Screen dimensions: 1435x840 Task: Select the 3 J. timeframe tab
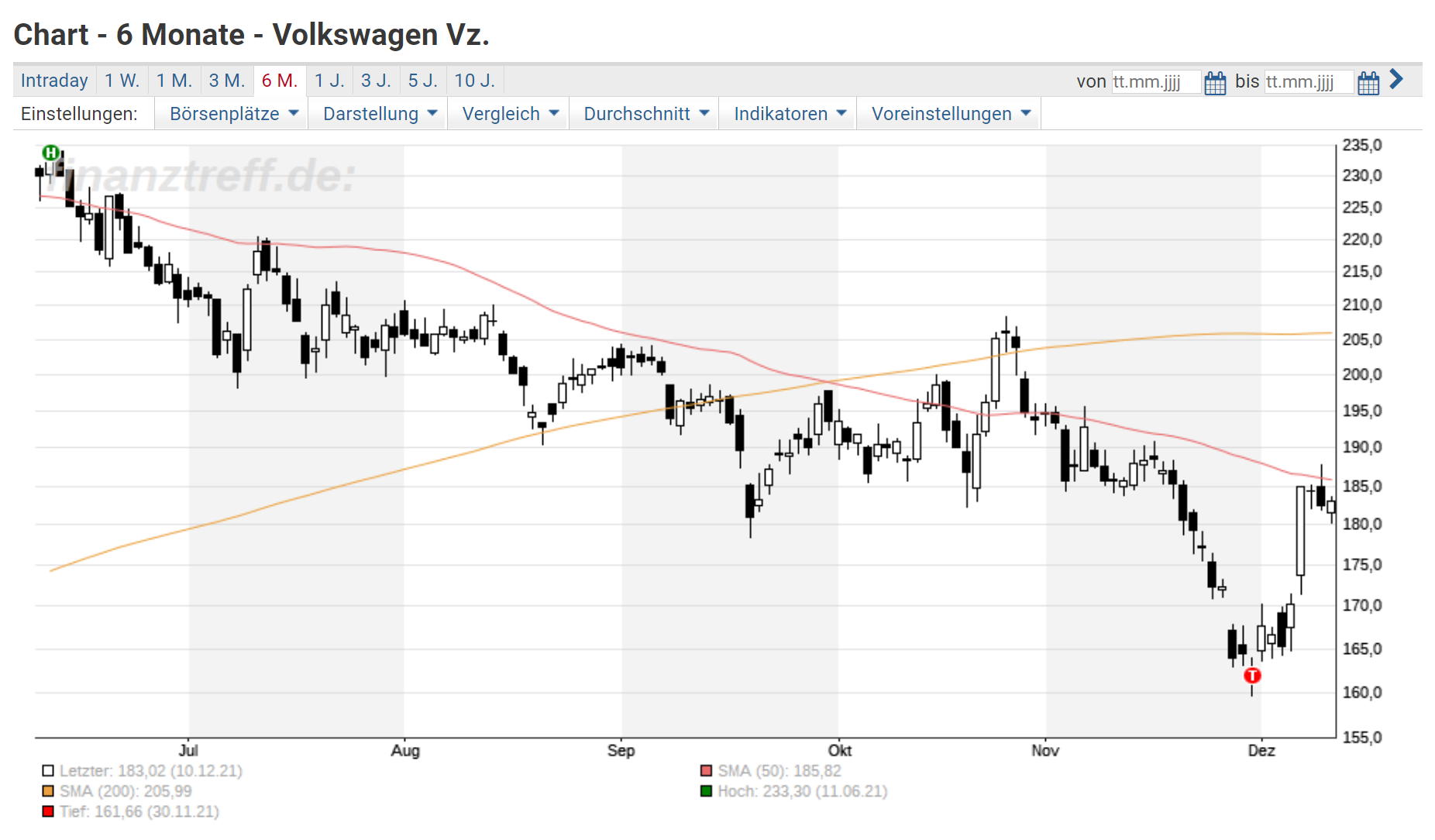tap(376, 81)
